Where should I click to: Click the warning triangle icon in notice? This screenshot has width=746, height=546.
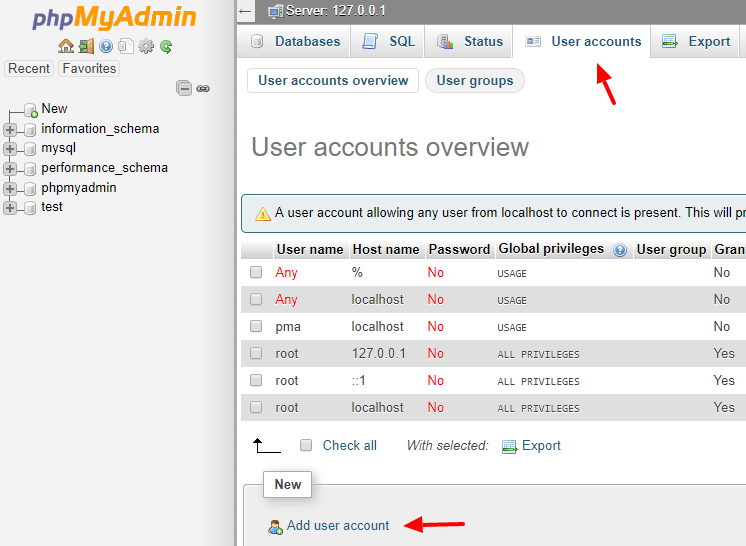click(263, 214)
